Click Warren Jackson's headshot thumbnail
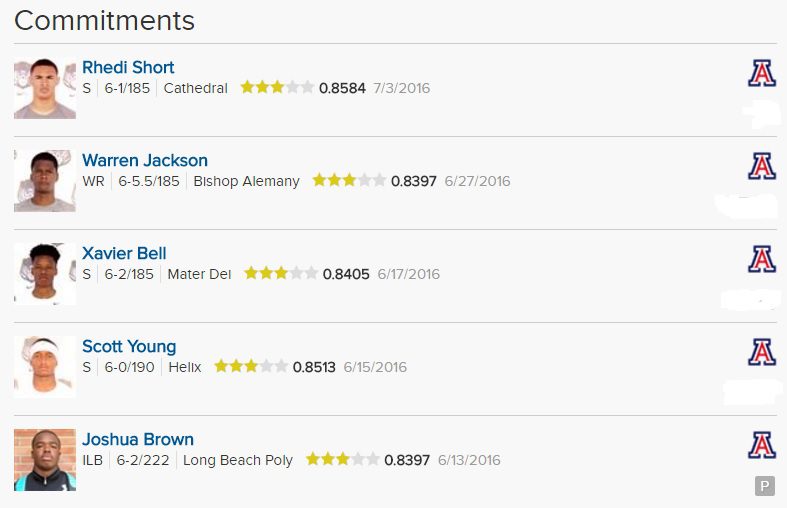The image size is (787, 508). [x=45, y=181]
